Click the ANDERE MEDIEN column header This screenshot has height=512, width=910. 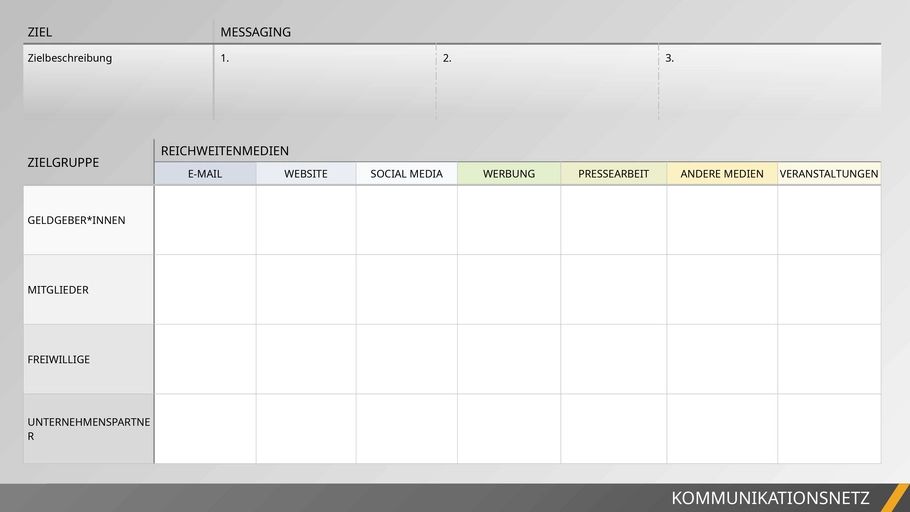tap(722, 174)
